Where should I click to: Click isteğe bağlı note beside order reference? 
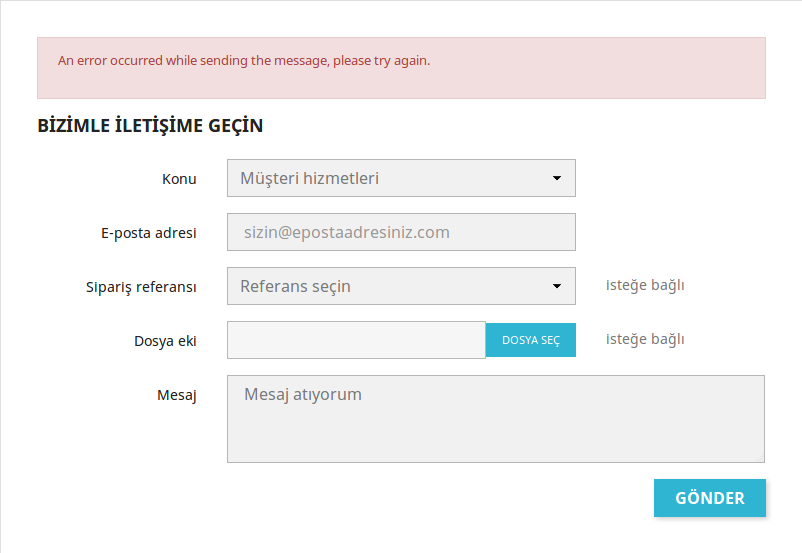tap(645, 285)
